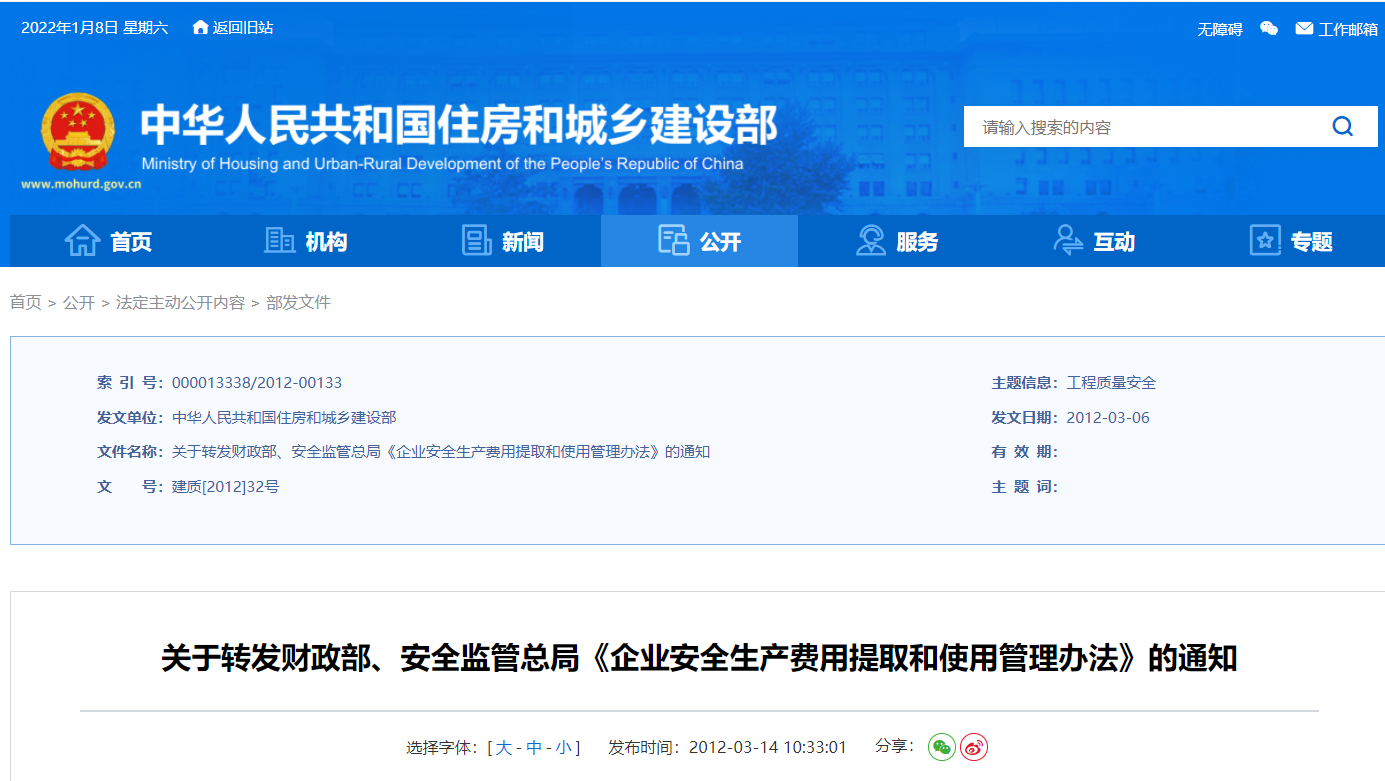Open the 专题 navigation tab
The width and height of the screenshot is (1385, 781).
1288,241
